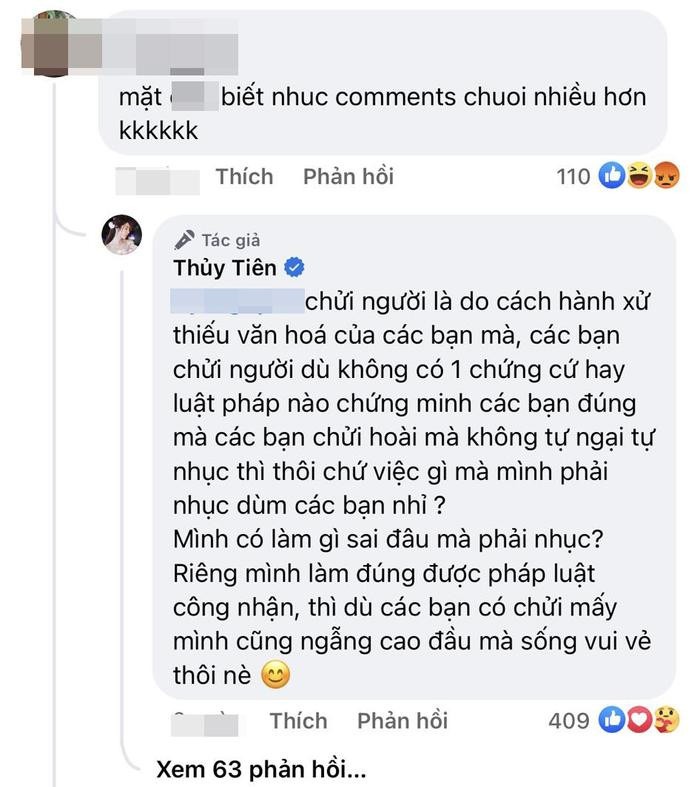This screenshot has width=700, height=787.
Task: Open reaction list showing 409 reactions
Action: 571,720
